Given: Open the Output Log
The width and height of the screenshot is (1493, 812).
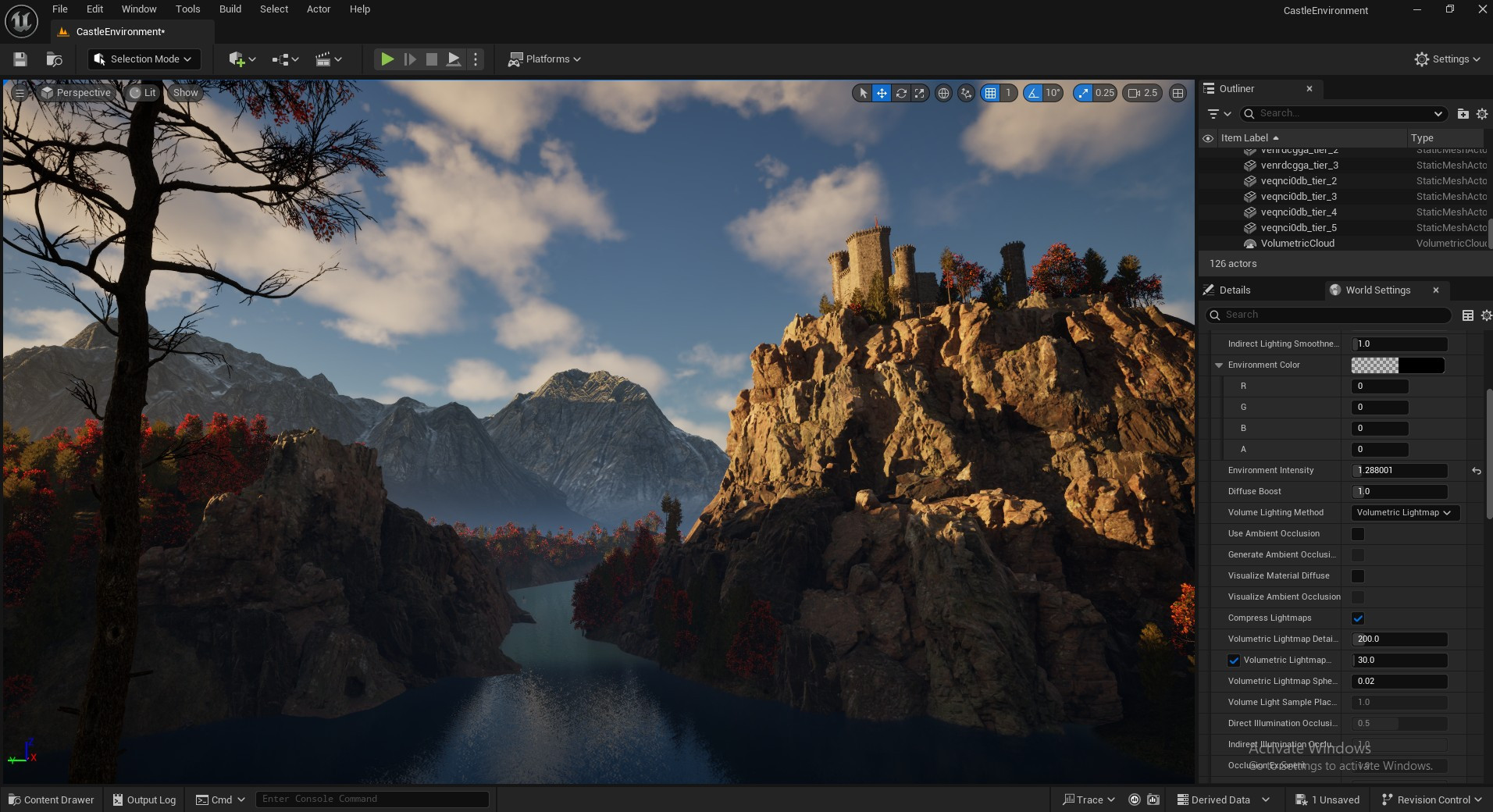Looking at the screenshot, I should click(144, 800).
